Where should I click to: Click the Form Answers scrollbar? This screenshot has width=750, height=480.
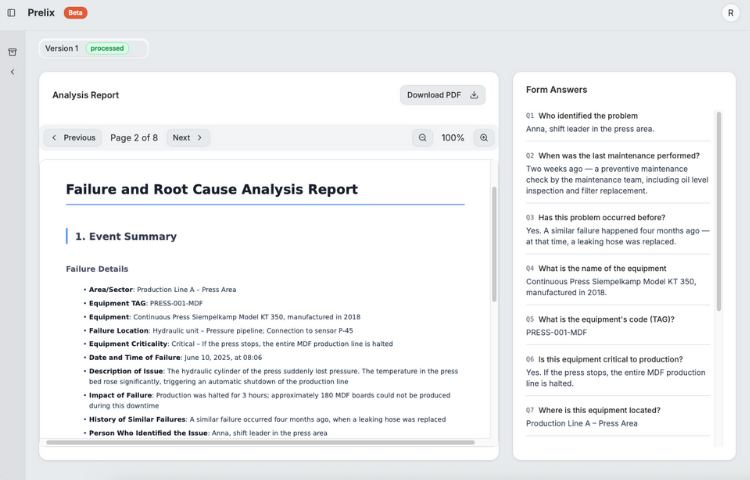(718, 211)
